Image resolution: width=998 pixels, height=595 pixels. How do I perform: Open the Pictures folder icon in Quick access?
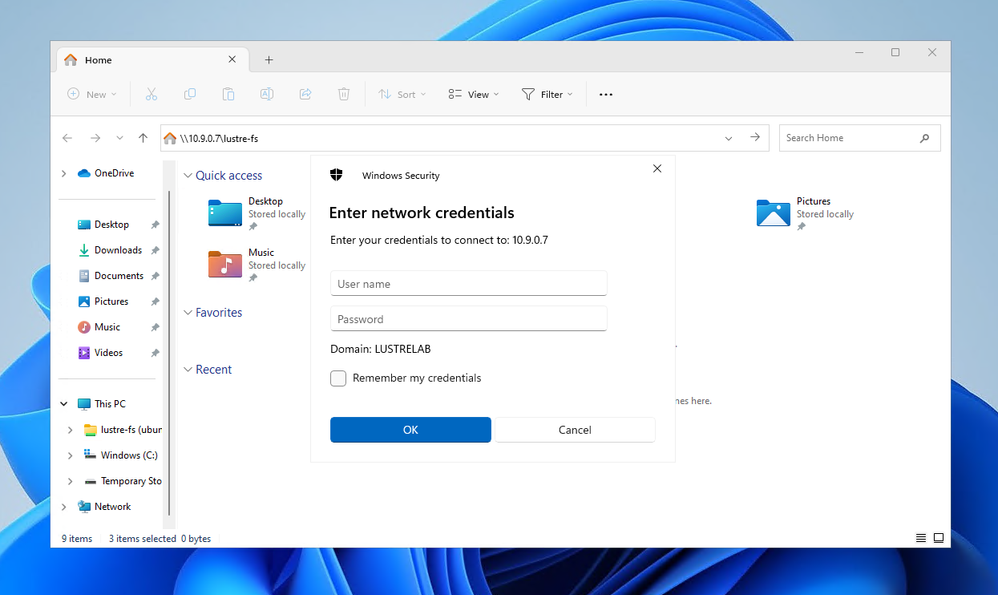[773, 213]
